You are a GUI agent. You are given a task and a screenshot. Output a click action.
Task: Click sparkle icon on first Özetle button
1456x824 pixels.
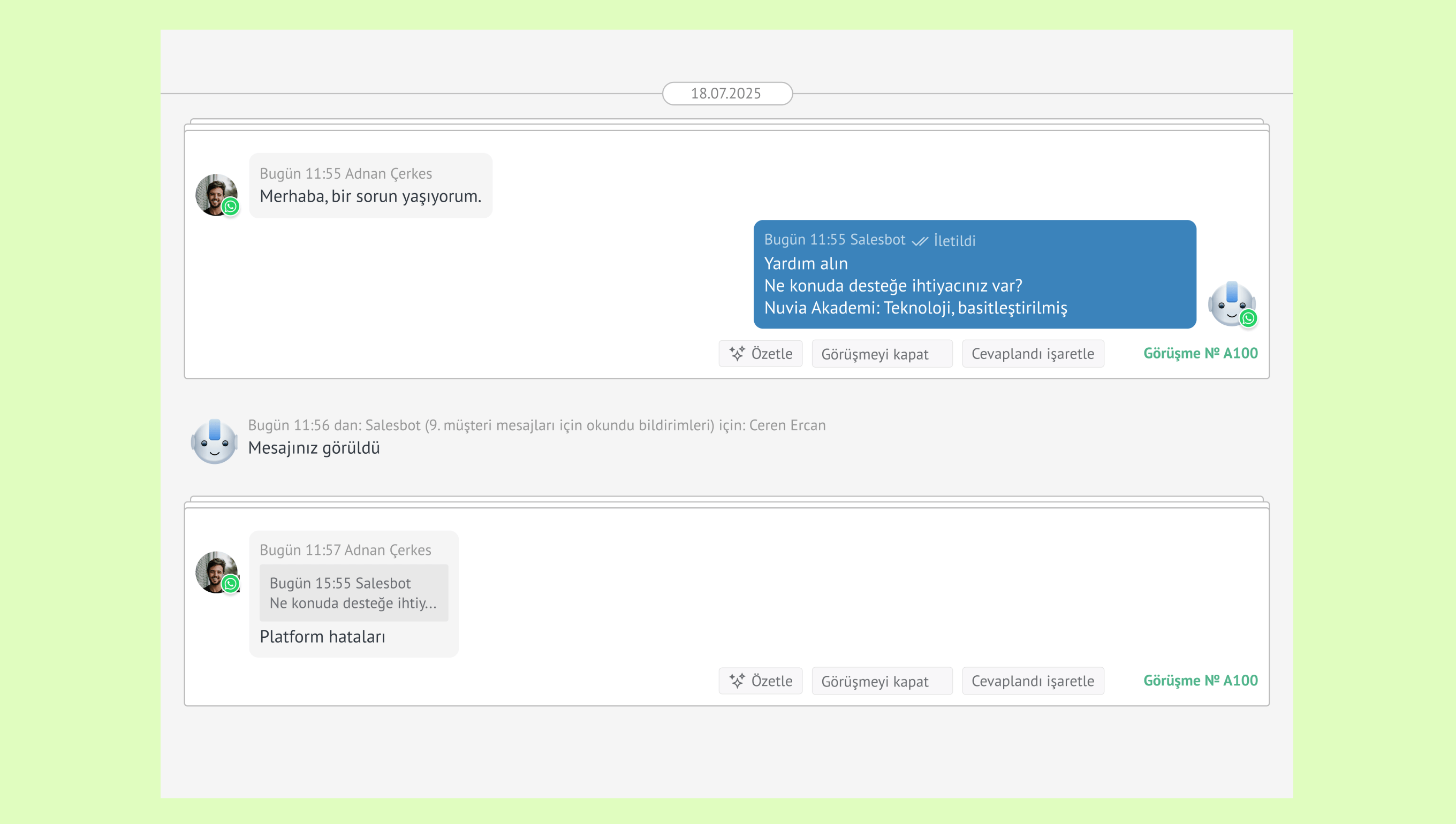click(737, 354)
